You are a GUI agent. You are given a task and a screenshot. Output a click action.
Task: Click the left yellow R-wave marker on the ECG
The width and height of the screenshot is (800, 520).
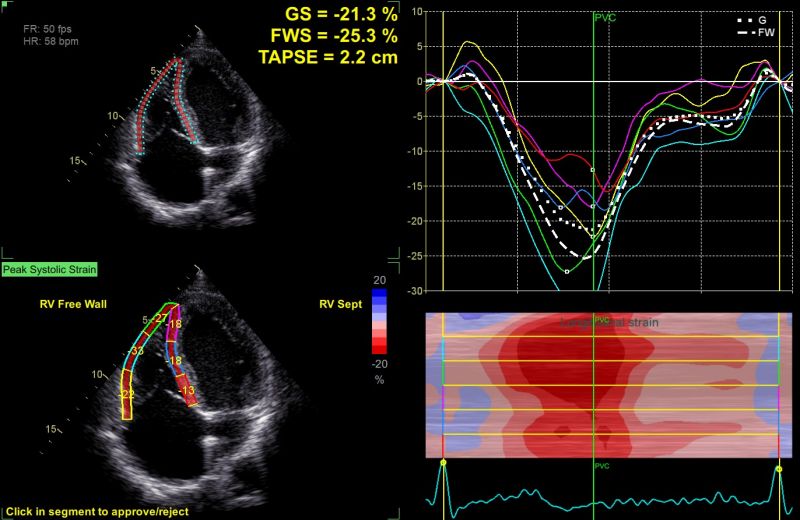click(443, 462)
